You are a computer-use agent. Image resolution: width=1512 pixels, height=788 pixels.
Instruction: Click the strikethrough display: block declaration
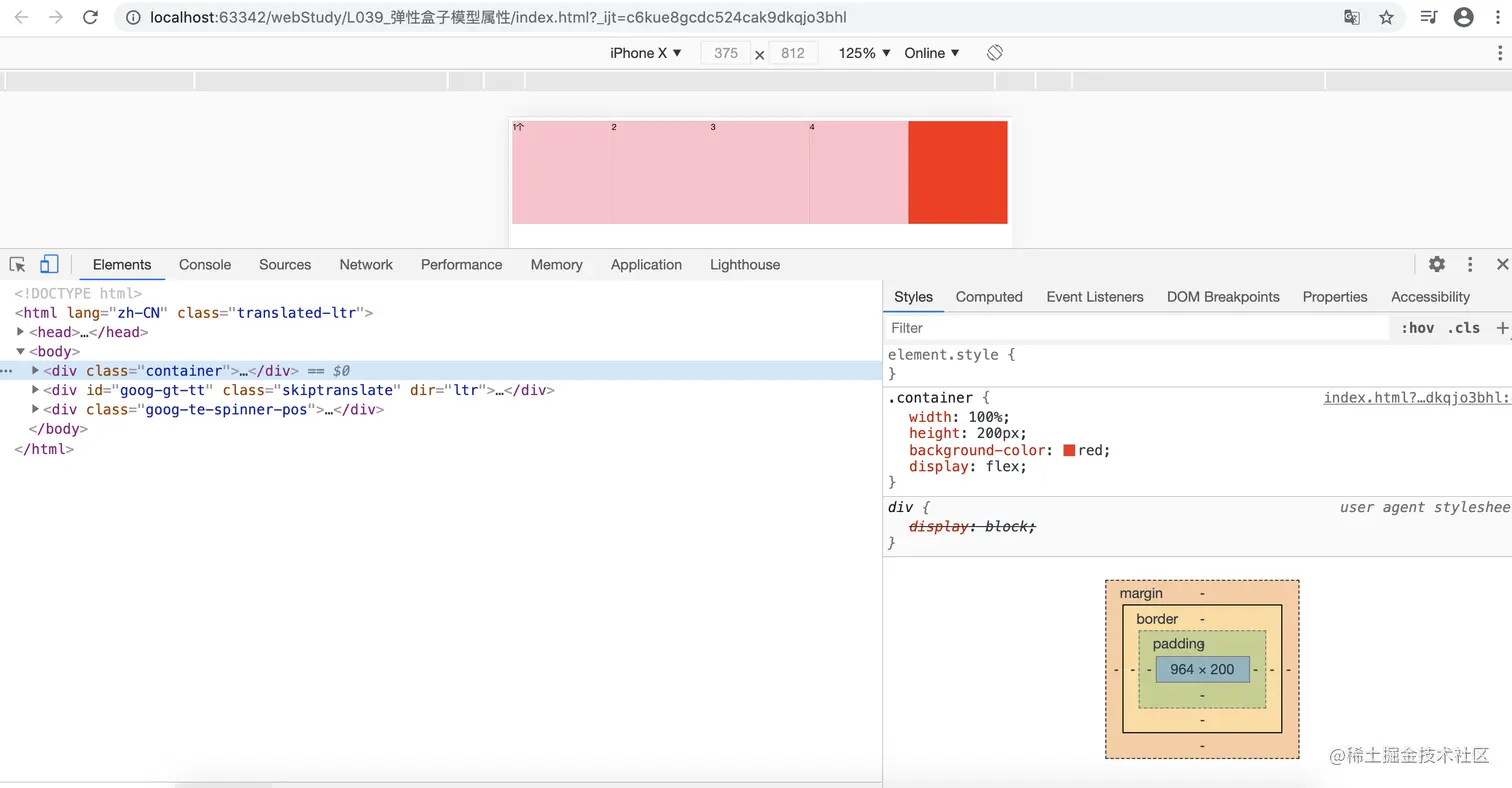(973, 526)
